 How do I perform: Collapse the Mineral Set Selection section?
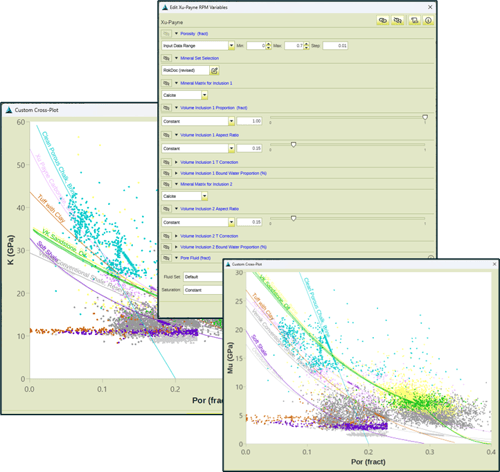[176, 58]
